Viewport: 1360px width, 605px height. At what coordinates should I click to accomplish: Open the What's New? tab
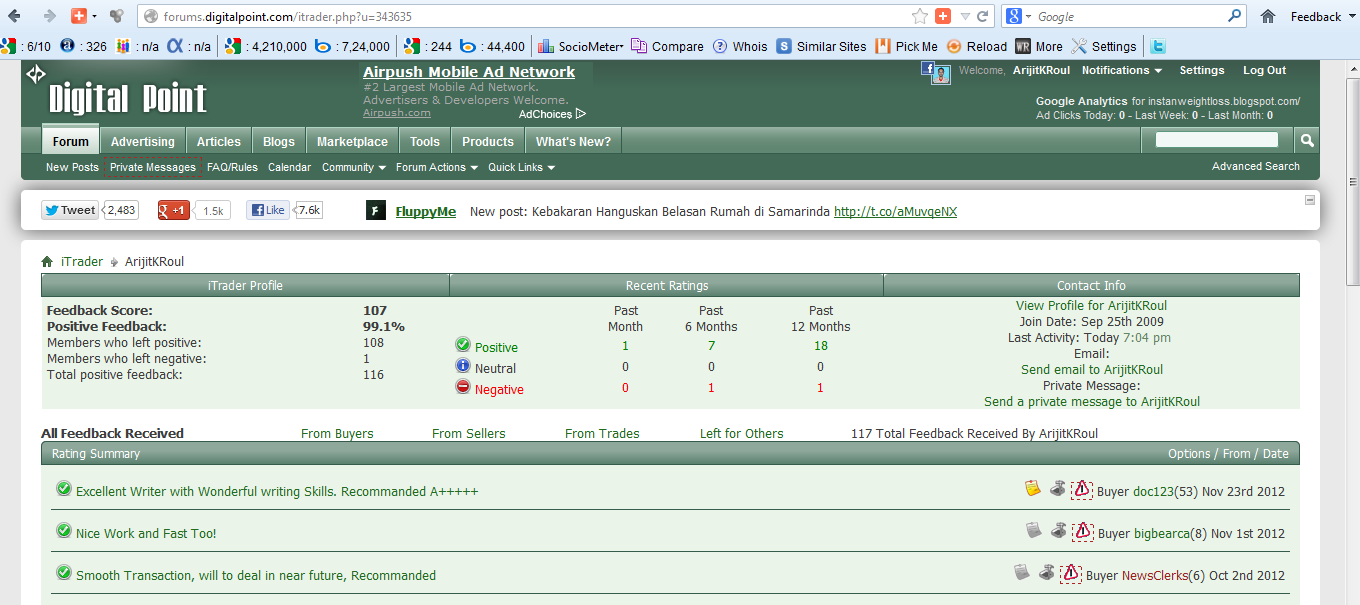tap(573, 141)
